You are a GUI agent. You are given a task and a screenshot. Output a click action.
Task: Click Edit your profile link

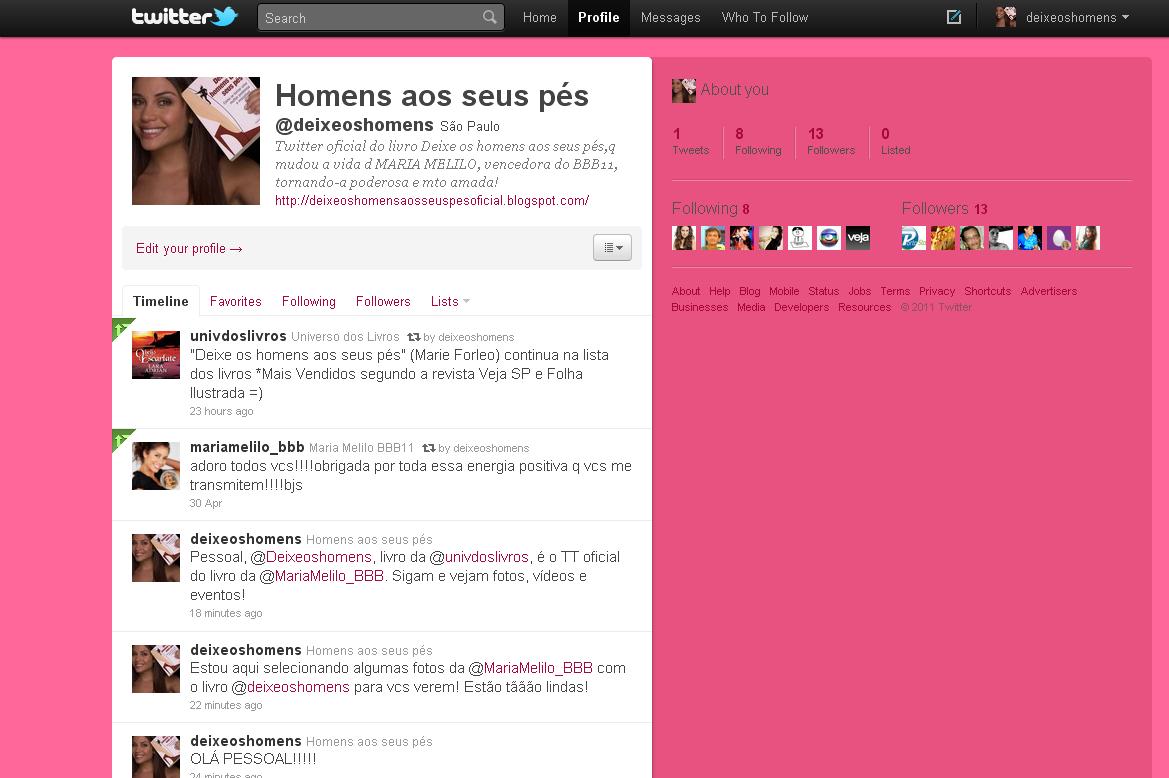pyautogui.click(x=189, y=248)
